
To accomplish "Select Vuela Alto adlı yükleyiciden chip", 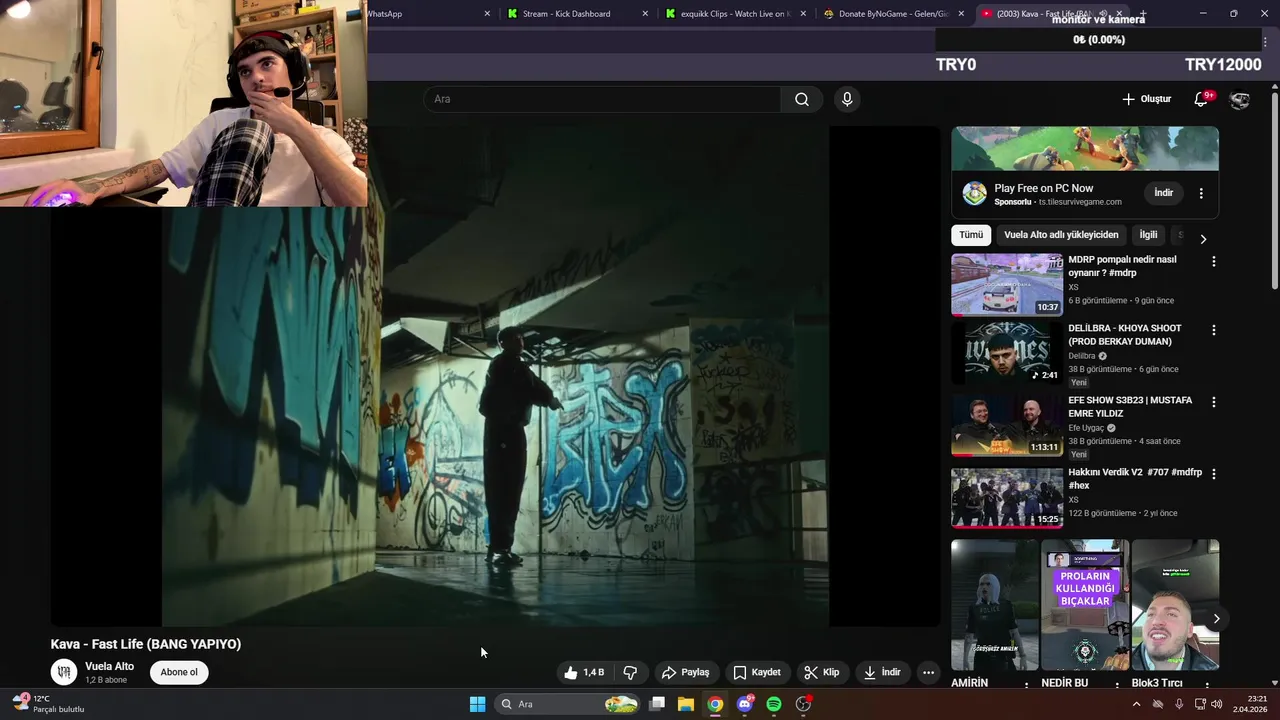I will point(1061,235).
